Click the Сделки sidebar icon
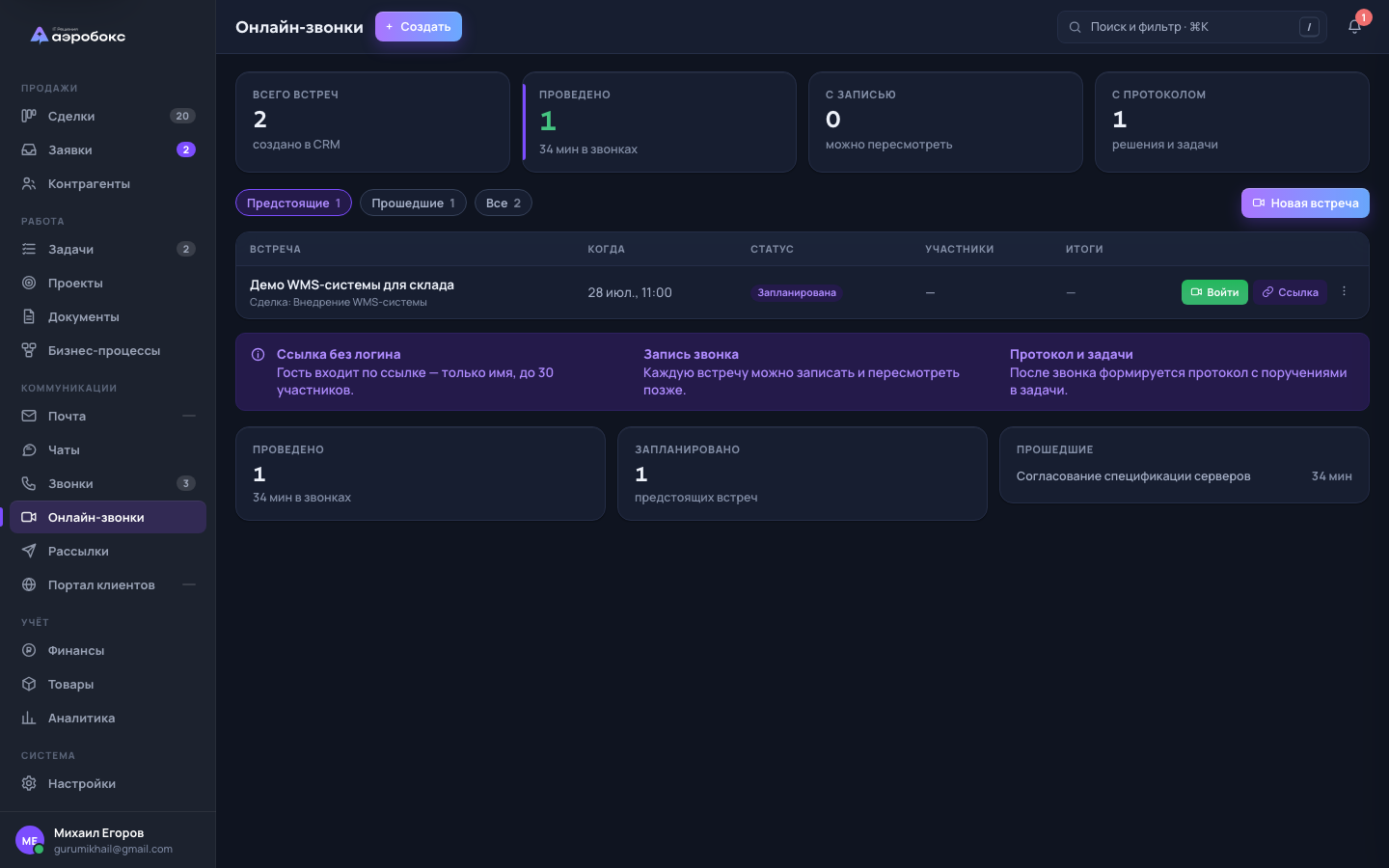Image resolution: width=1389 pixels, height=868 pixels. pos(29,116)
